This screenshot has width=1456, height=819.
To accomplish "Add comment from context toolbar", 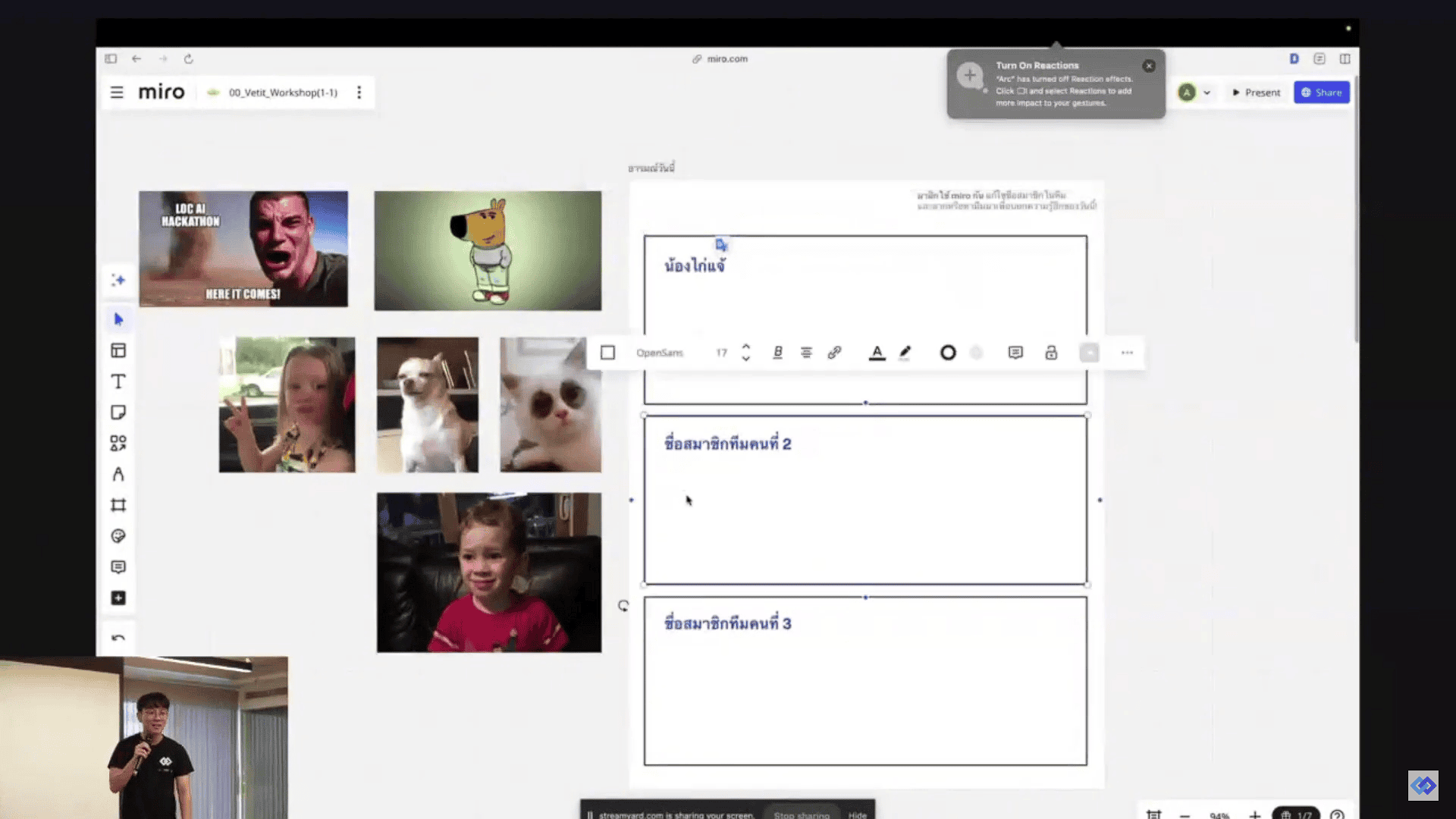I will coord(1015,353).
